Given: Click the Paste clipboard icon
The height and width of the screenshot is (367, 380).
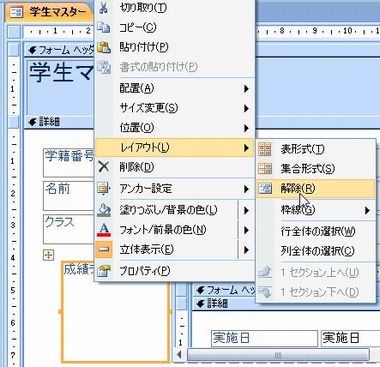Looking at the screenshot, I should 104,47.
